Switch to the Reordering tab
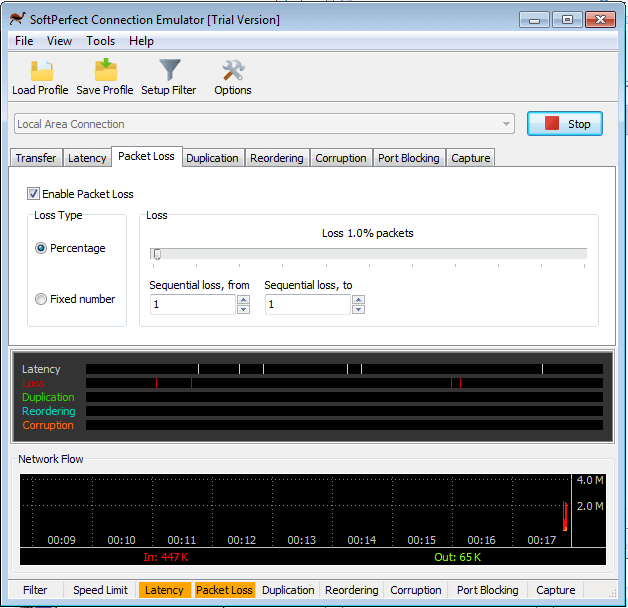The width and height of the screenshot is (628, 608). click(x=277, y=158)
